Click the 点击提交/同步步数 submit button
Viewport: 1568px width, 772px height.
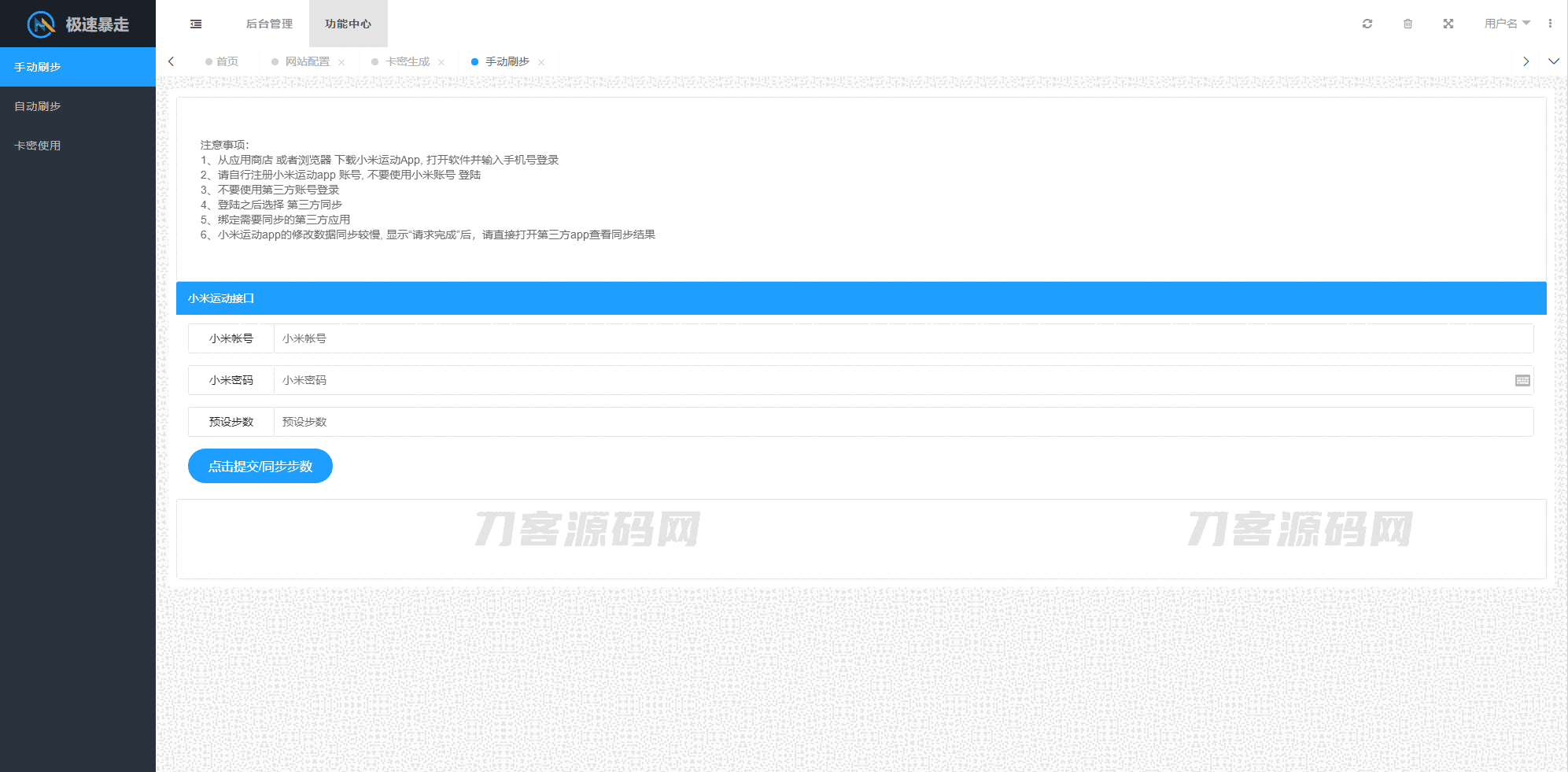coord(260,466)
